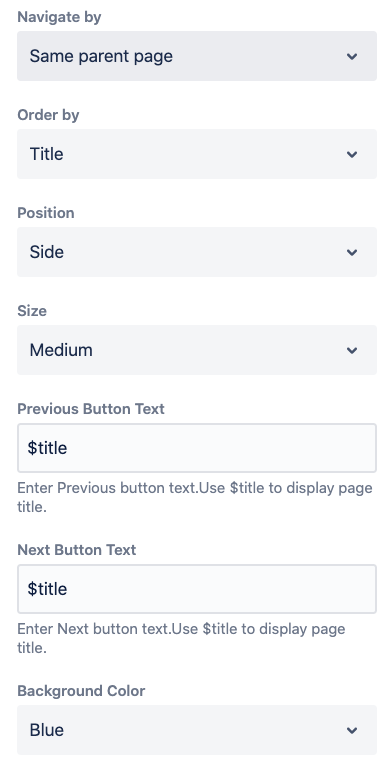This screenshot has width=392, height=772.
Task: Expand the Position dropdown showing Side
Action: (x=197, y=252)
